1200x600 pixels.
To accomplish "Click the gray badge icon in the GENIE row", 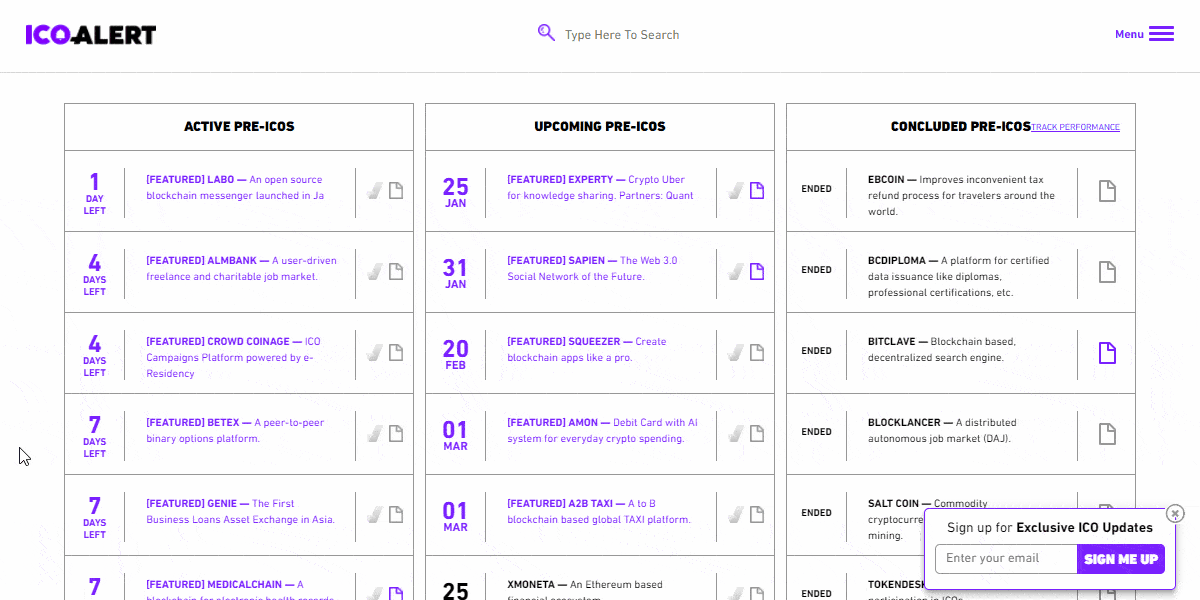I will pyautogui.click(x=375, y=514).
